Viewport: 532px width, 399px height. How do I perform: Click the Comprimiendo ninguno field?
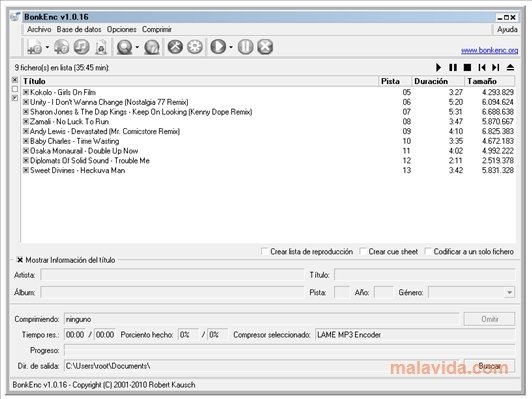point(261,319)
